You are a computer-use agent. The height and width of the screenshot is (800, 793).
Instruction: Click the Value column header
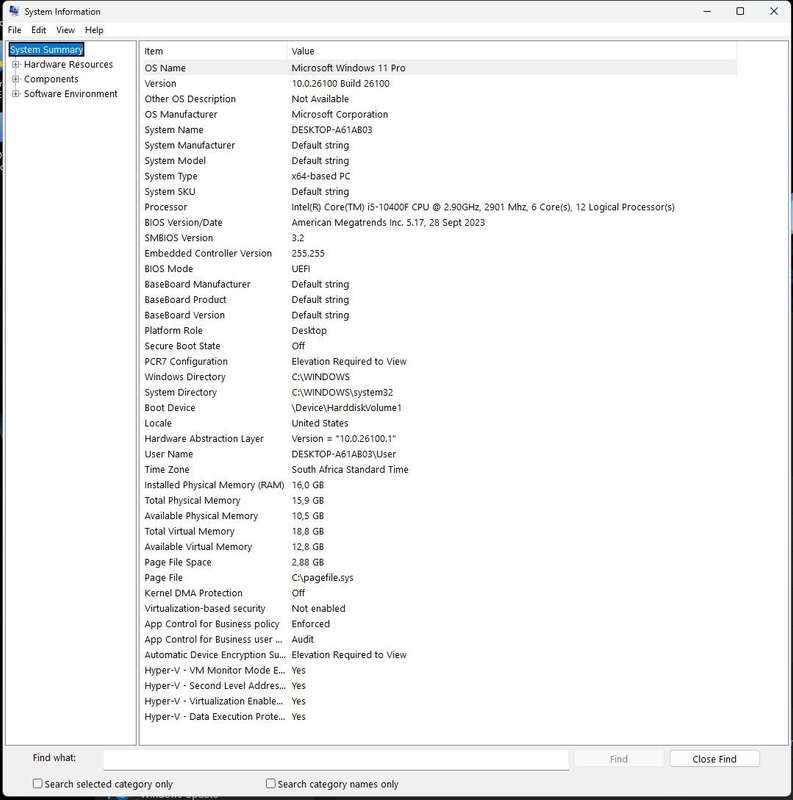(512, 51)
